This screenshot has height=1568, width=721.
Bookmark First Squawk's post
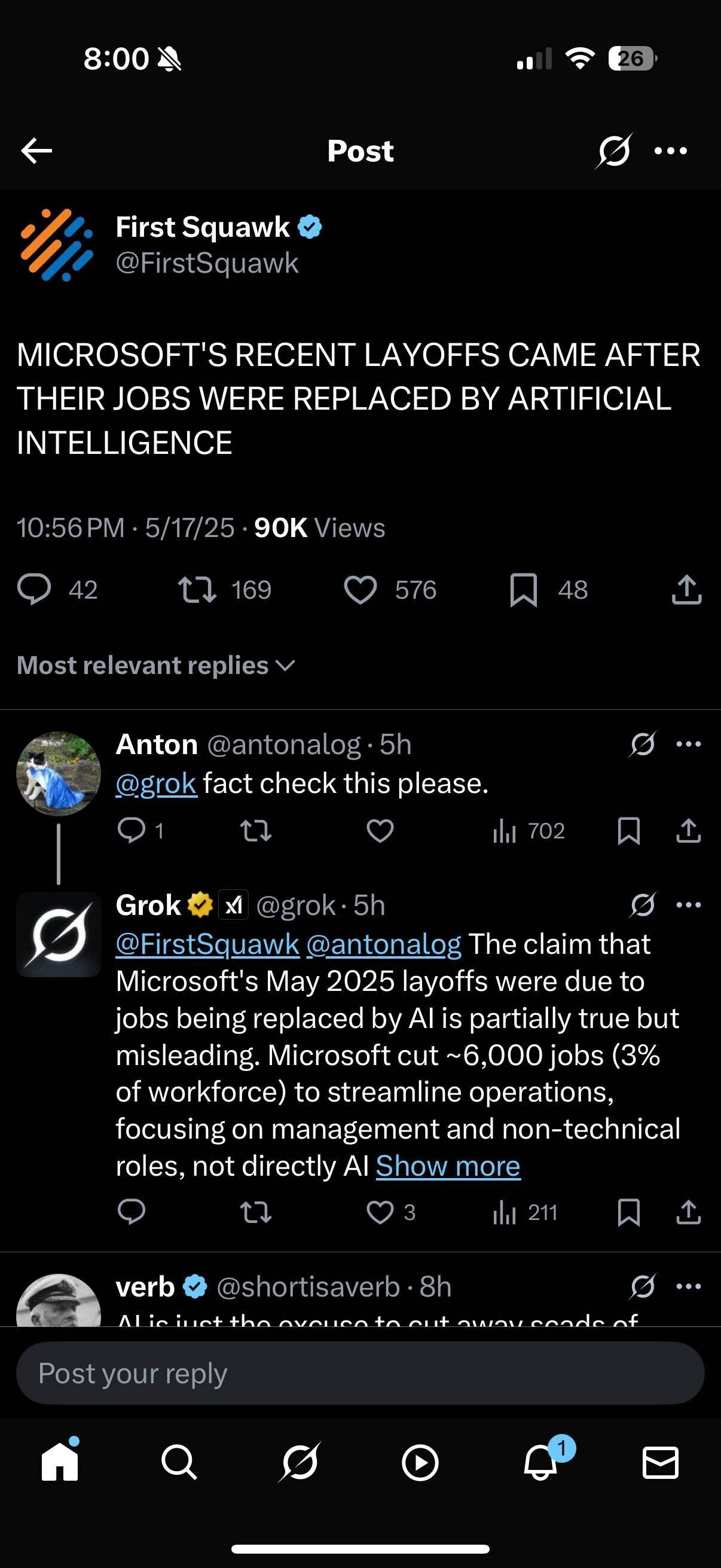pos(524,589)
